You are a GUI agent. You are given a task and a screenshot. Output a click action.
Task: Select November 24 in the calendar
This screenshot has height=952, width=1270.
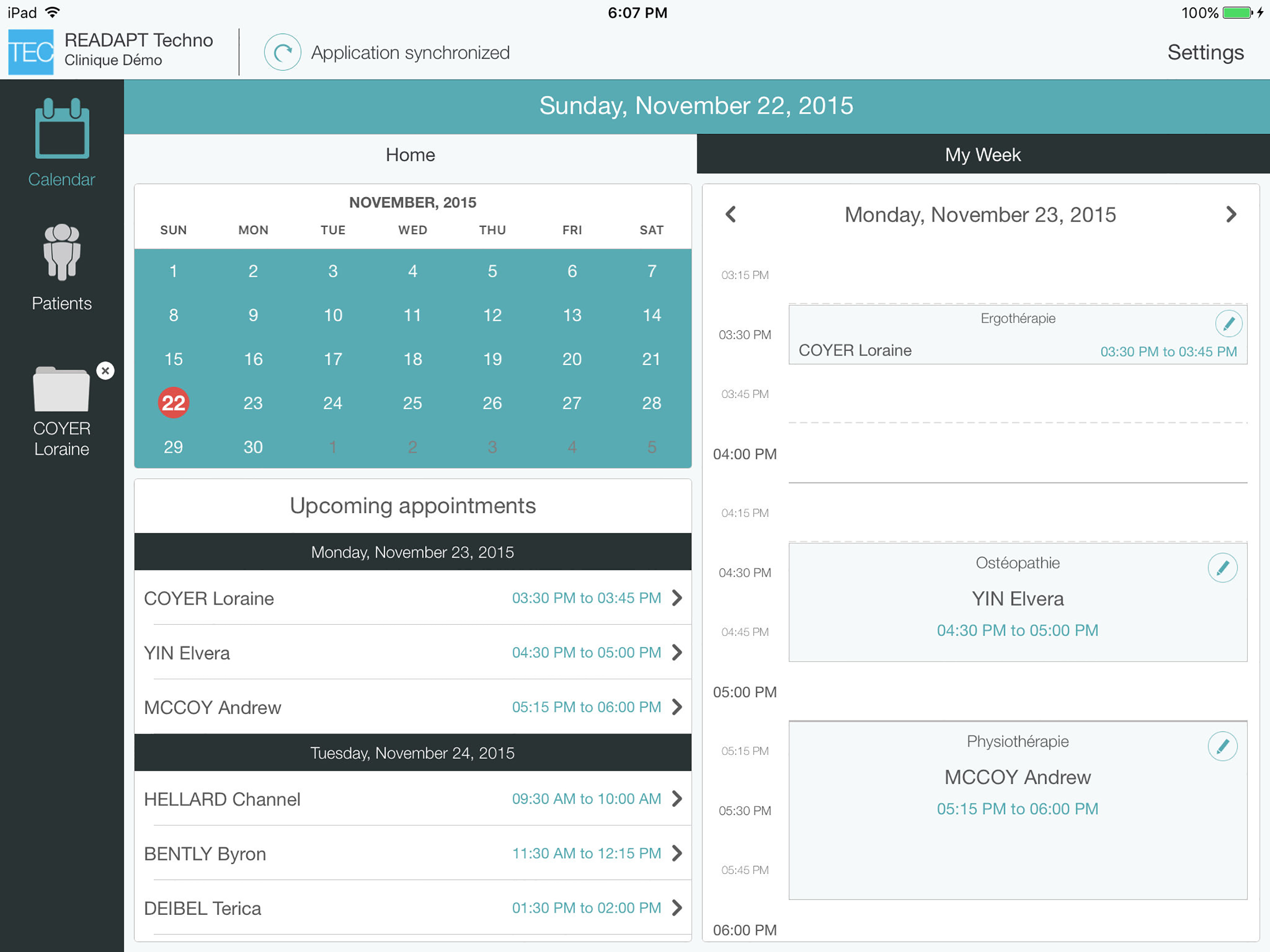click(333, 403)
